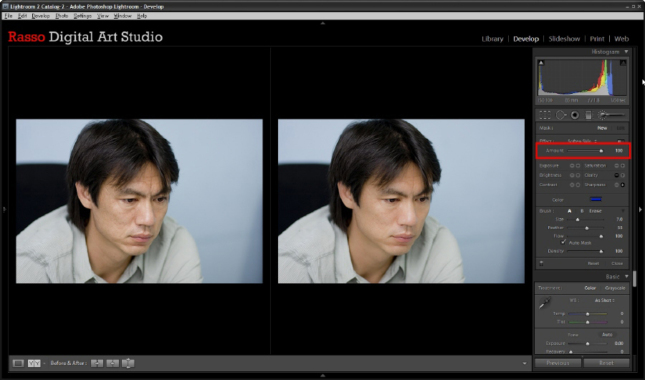Collapse the Basic panel
The image size is (645, 380).
[x=626, y=276]
